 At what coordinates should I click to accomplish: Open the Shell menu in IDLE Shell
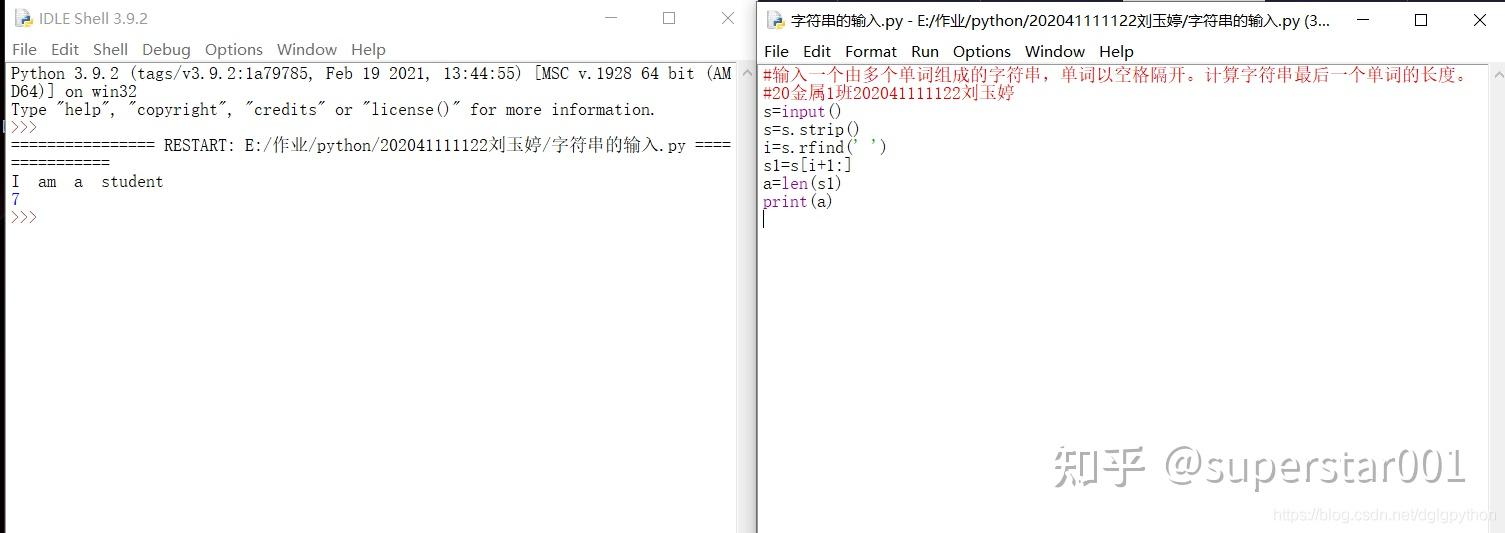(x=110, y=49)
